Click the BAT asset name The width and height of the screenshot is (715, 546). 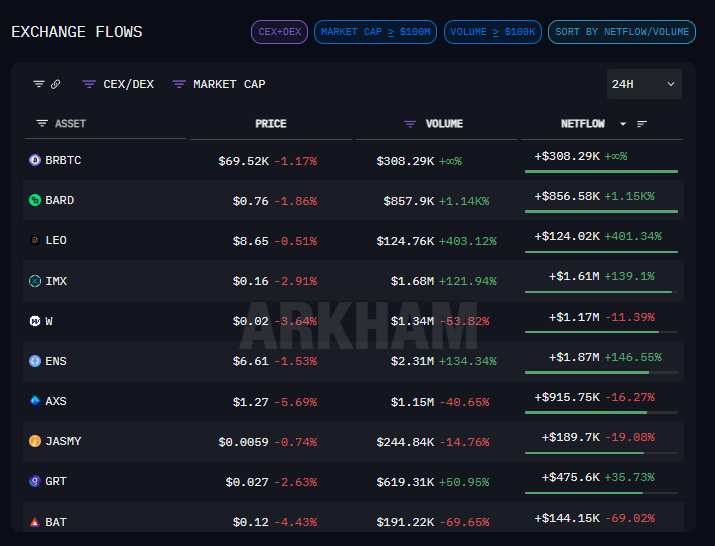point(56,522)
